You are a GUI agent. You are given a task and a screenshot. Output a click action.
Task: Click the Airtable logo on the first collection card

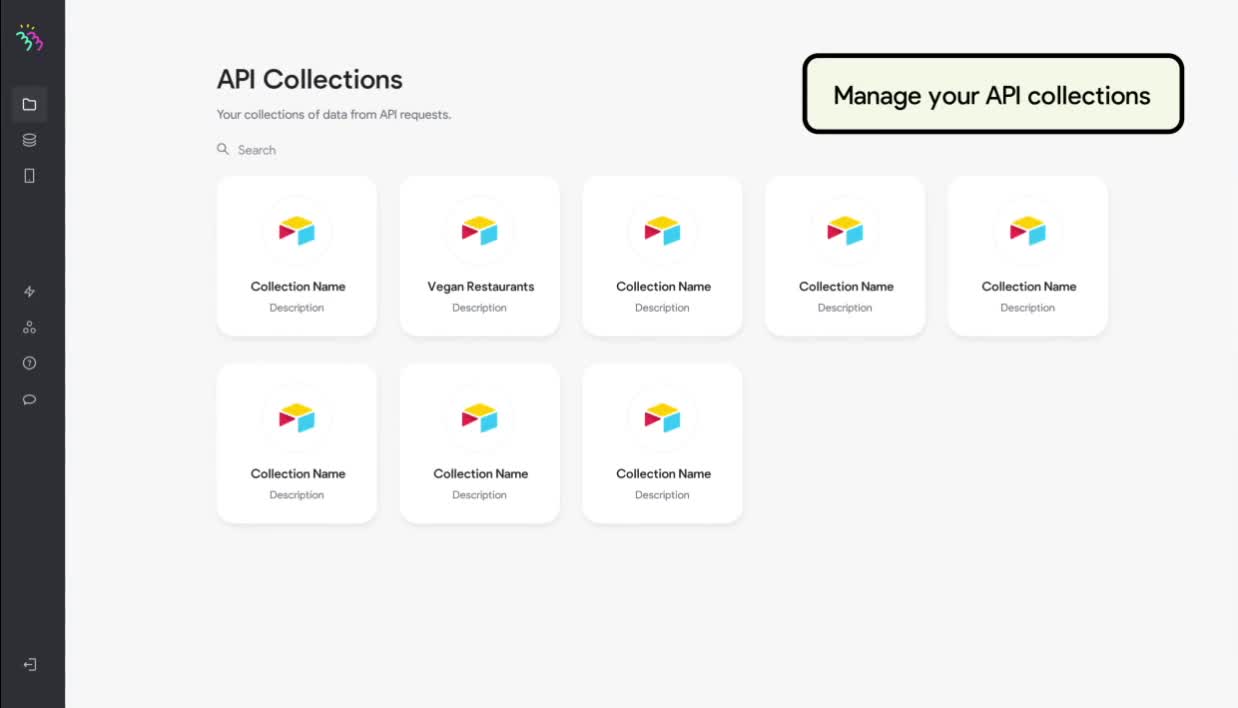[x=296, y=229]
